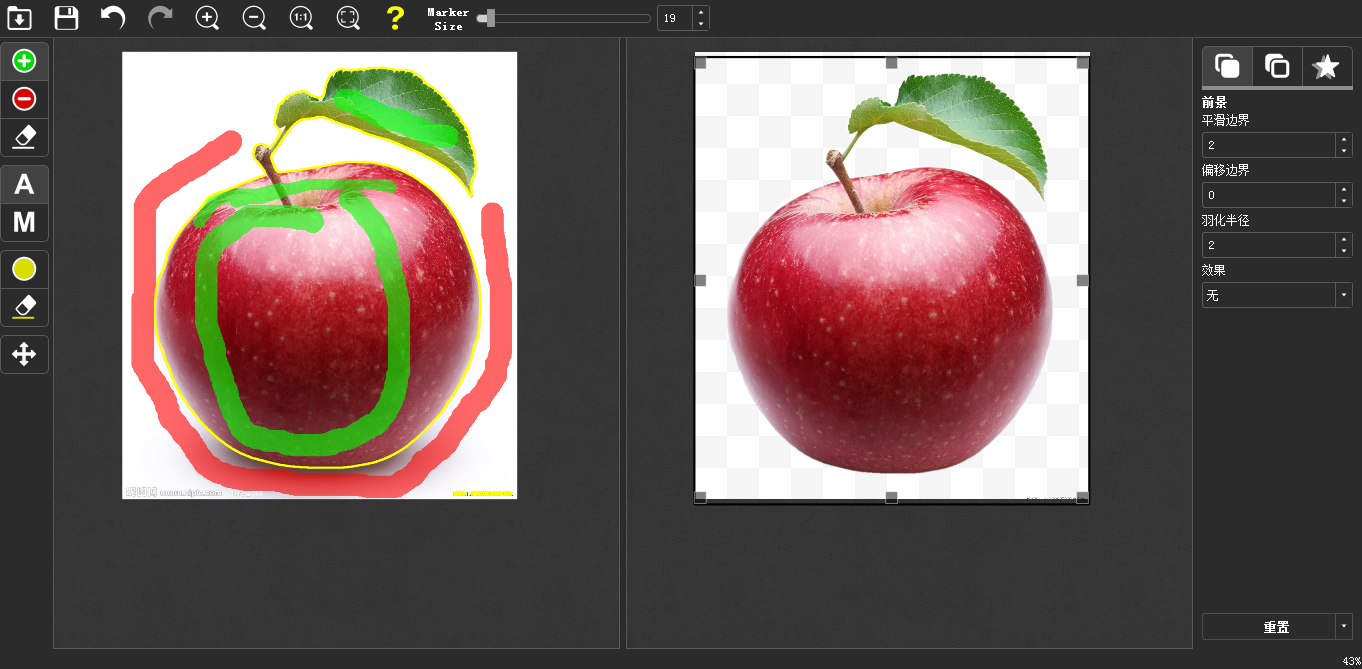Viewport: 1362px width, 669px height.
Task: Set zoom to 1:1 actual size
Action: coord(301,18)
